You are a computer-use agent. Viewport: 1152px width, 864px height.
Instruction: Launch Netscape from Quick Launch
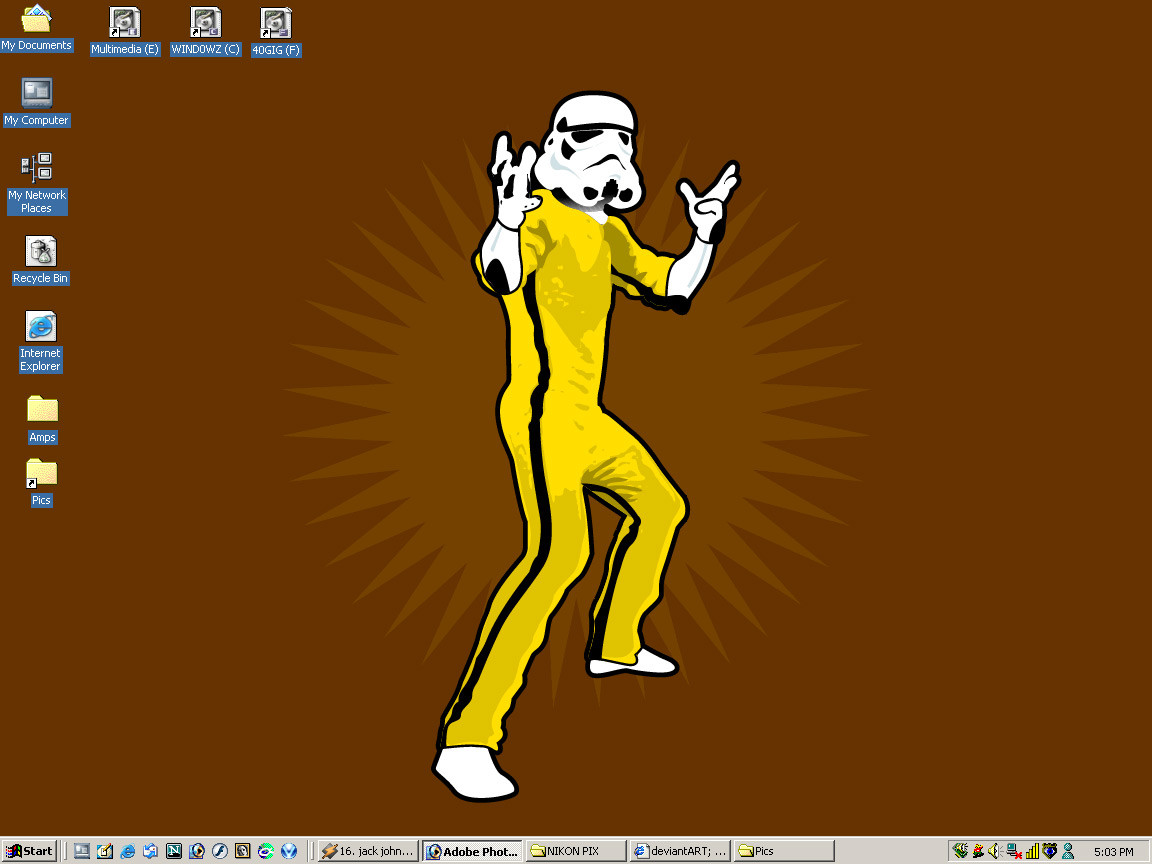click(173, 851)
